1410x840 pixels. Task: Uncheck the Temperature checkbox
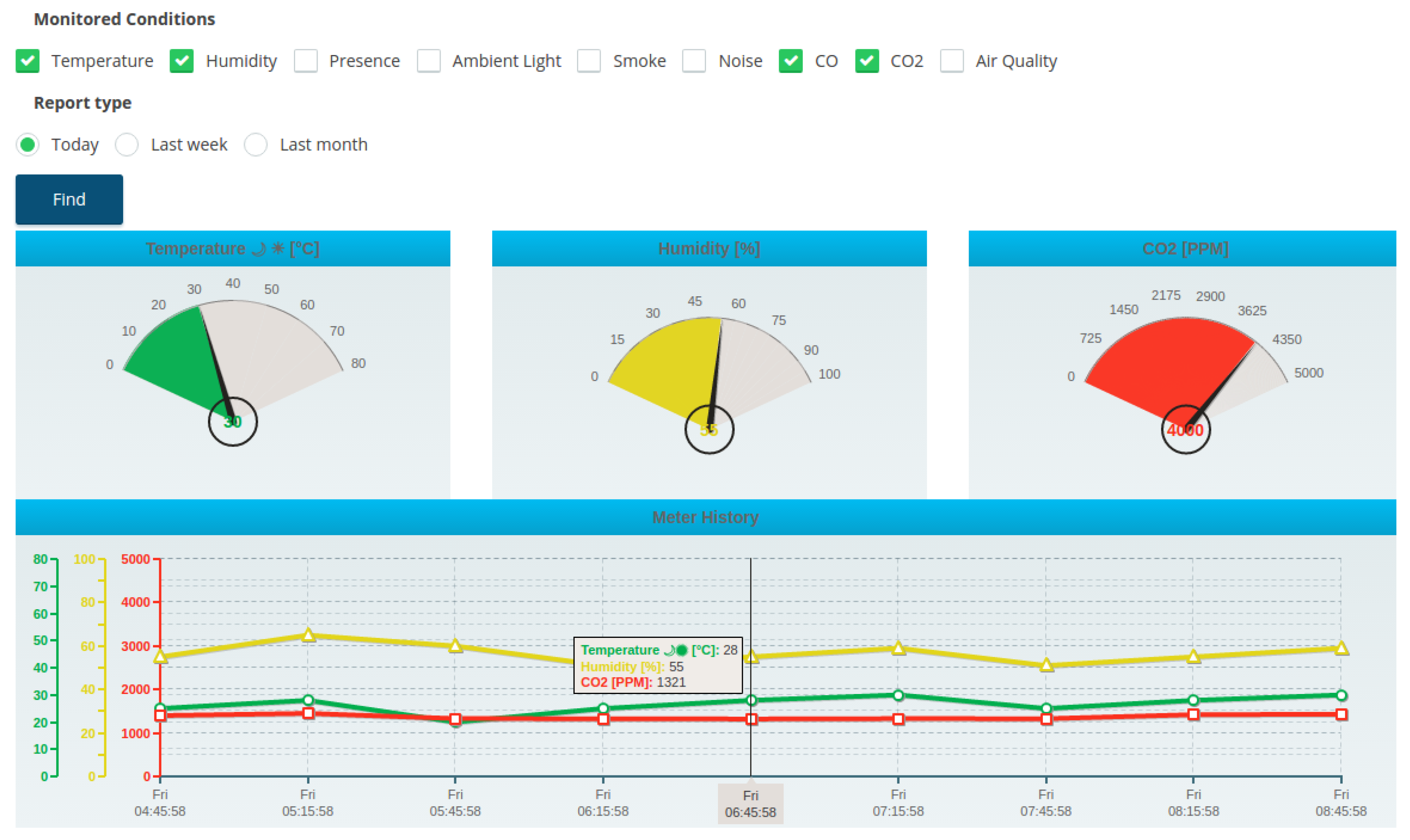[x=27, y=60]
